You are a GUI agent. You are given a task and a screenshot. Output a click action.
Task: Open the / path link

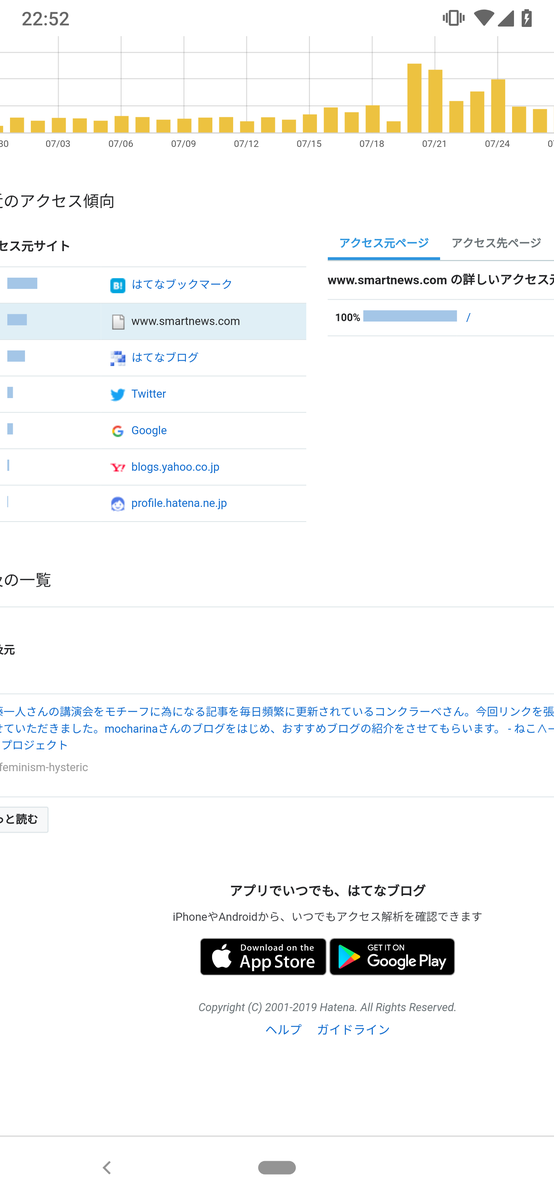468,318
